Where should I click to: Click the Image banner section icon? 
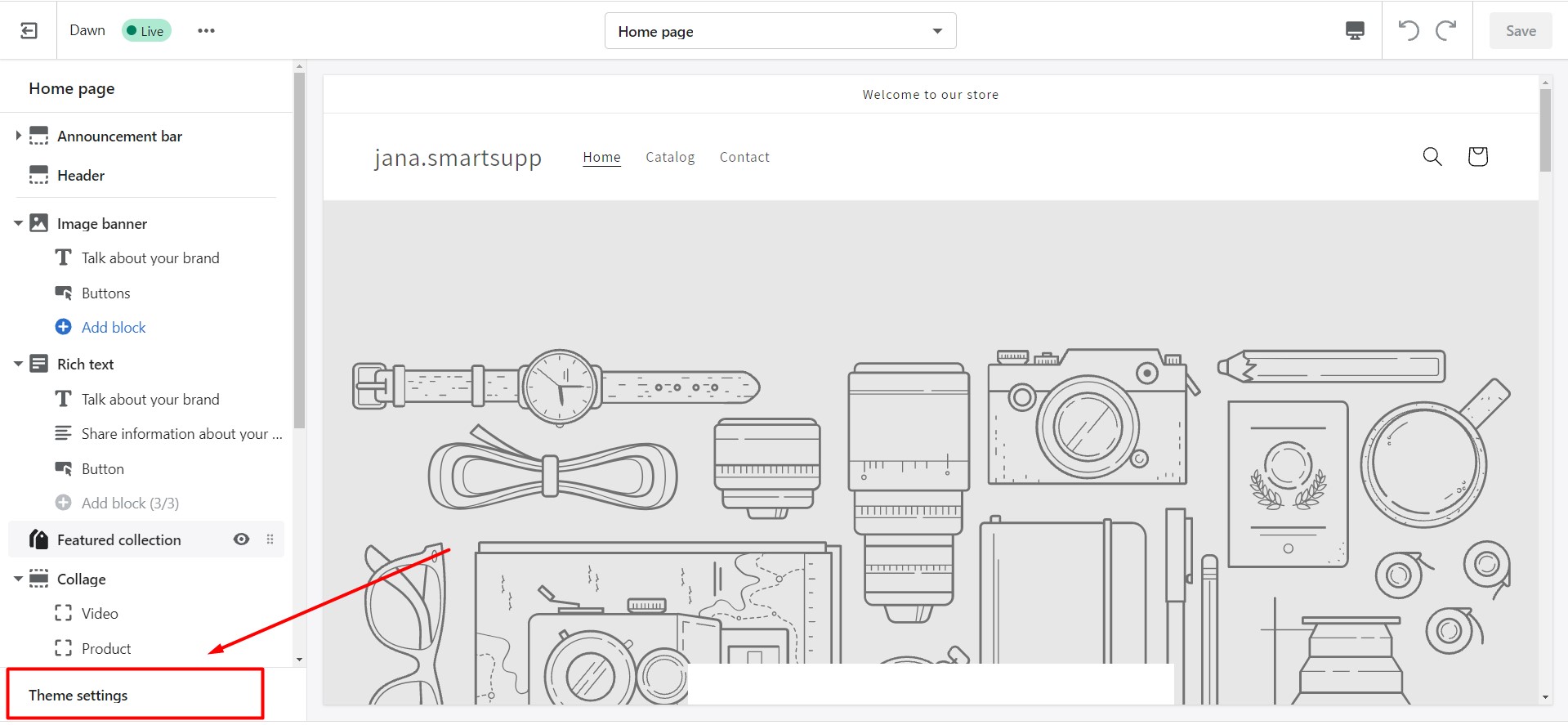[38, 223]
